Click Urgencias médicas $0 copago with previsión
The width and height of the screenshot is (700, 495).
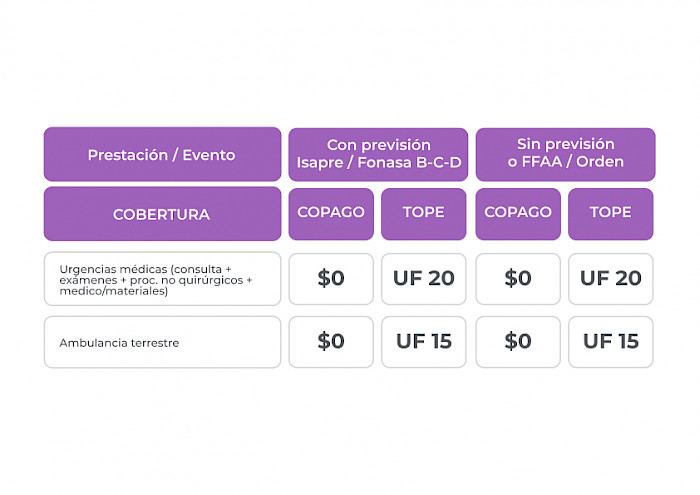tap(331, 279)
